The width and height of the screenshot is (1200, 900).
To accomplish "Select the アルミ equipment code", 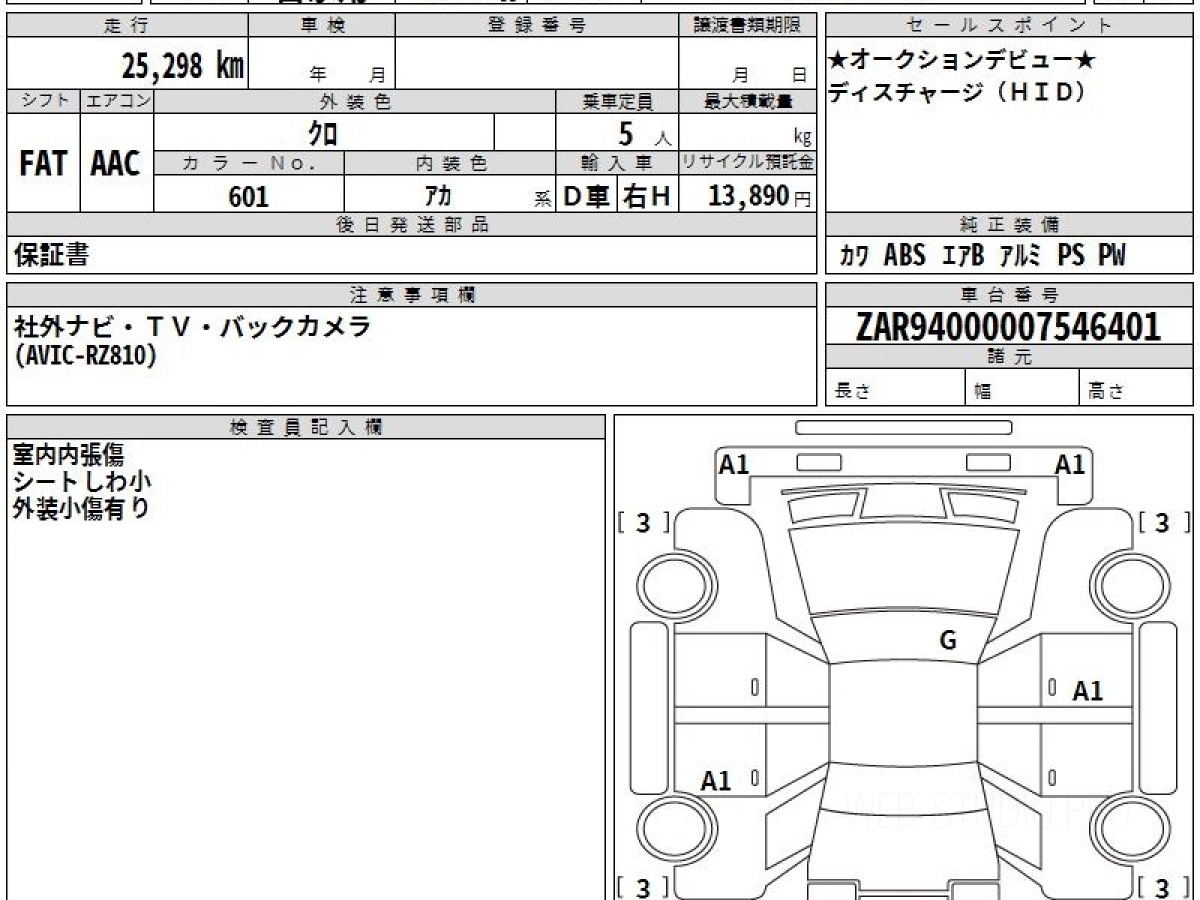I will pyautogui.click(x=1021, y=256).
